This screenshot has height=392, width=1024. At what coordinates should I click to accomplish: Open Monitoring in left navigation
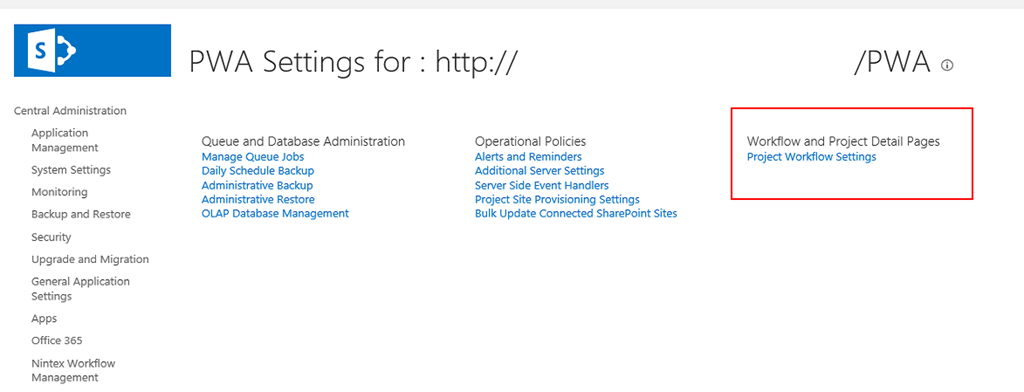tap(59, 192)
